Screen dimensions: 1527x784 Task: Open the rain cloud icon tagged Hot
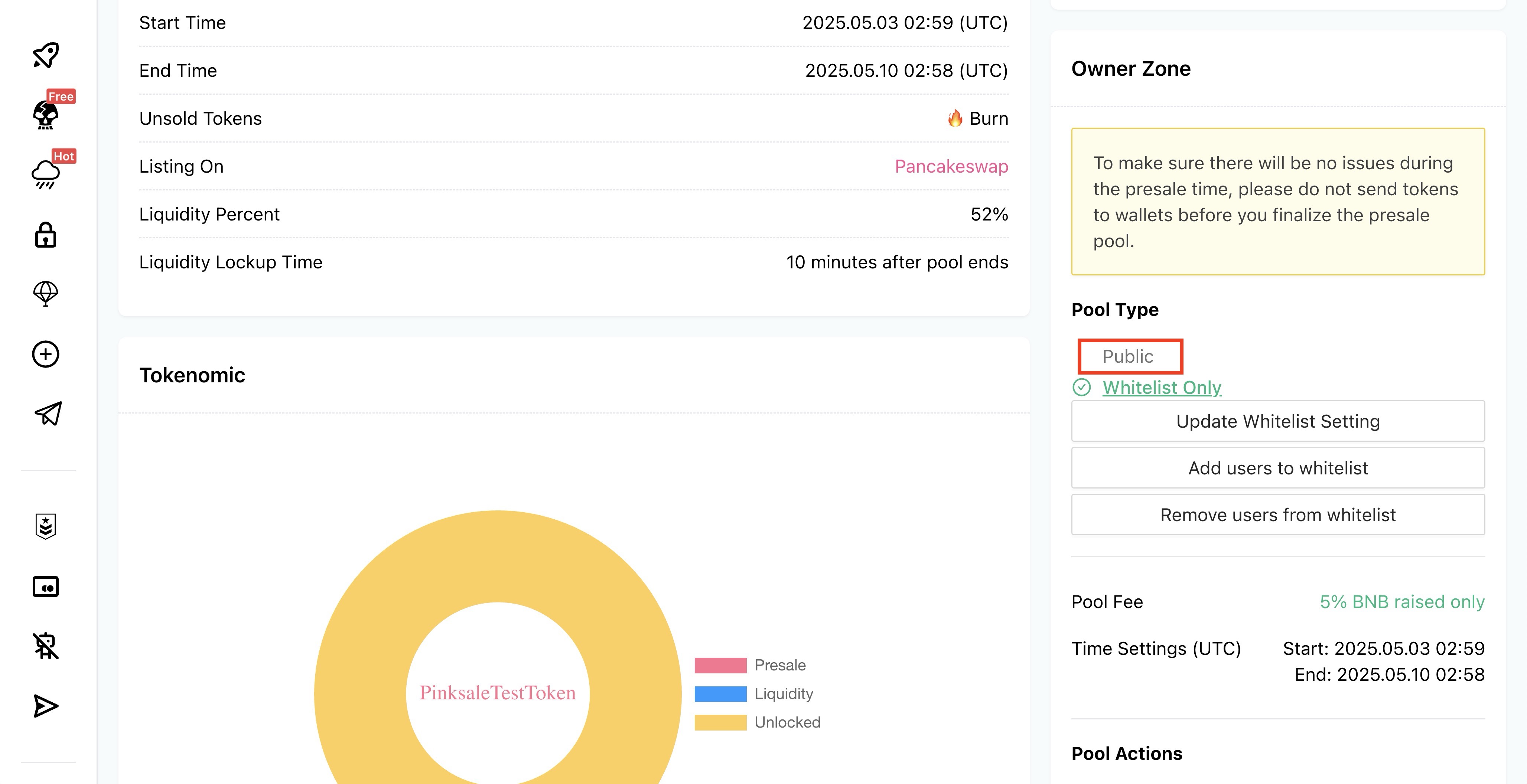coord(46,175)
